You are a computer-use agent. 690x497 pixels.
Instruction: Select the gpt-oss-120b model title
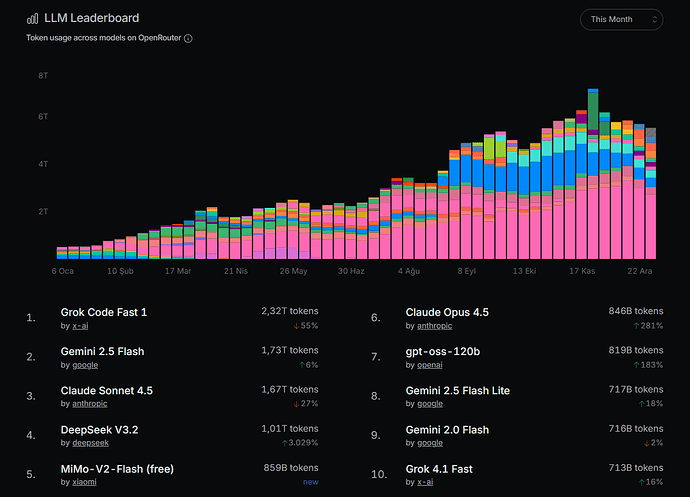point(443,351)
